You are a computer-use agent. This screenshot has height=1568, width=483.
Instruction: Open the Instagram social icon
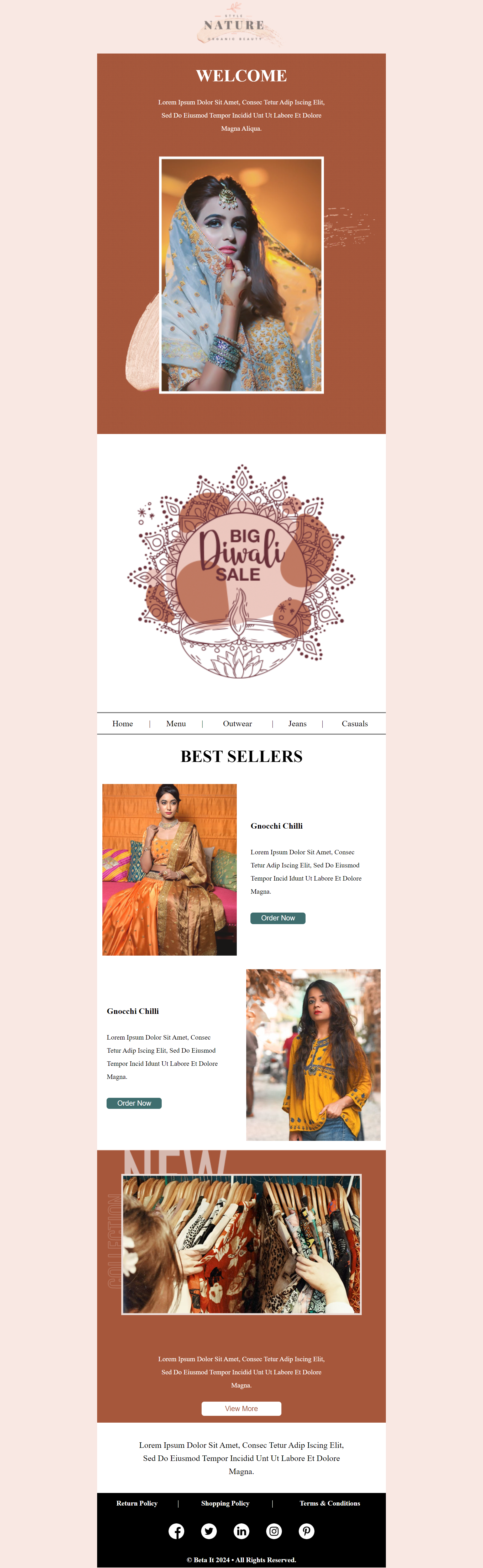coord(274,1531)
